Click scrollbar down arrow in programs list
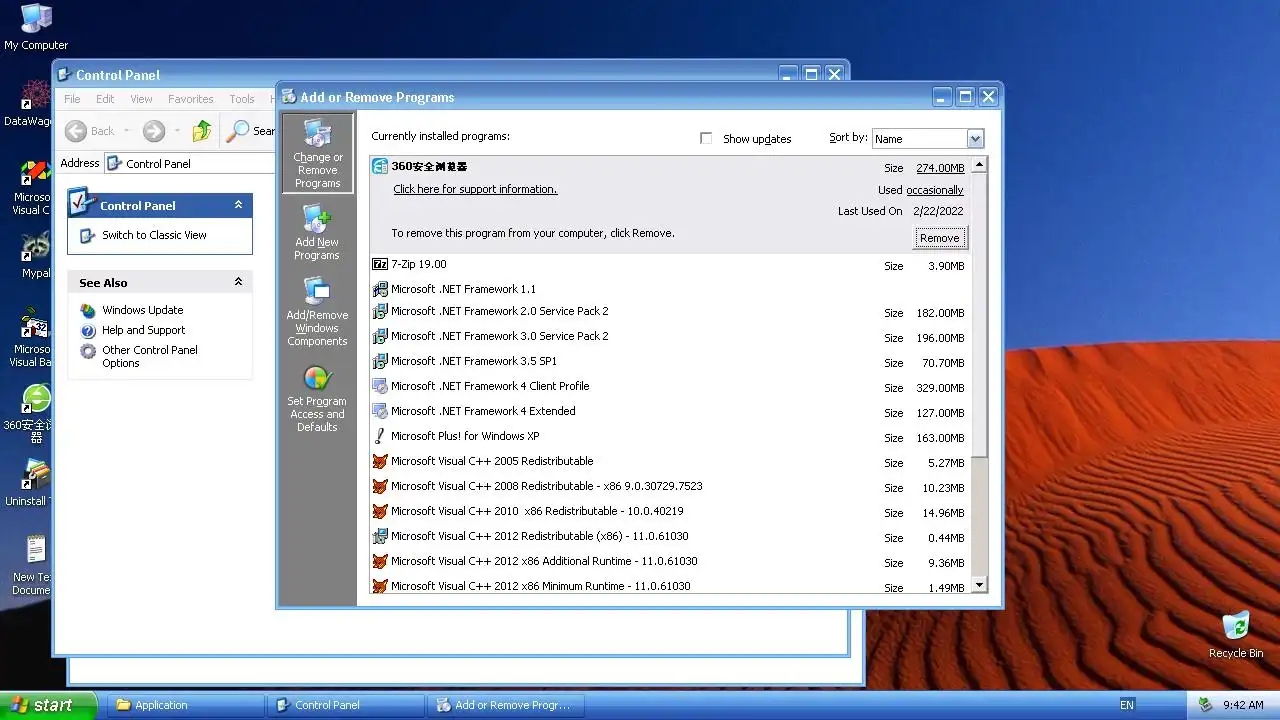1280x720 pixels. click(x=979, y=585)
